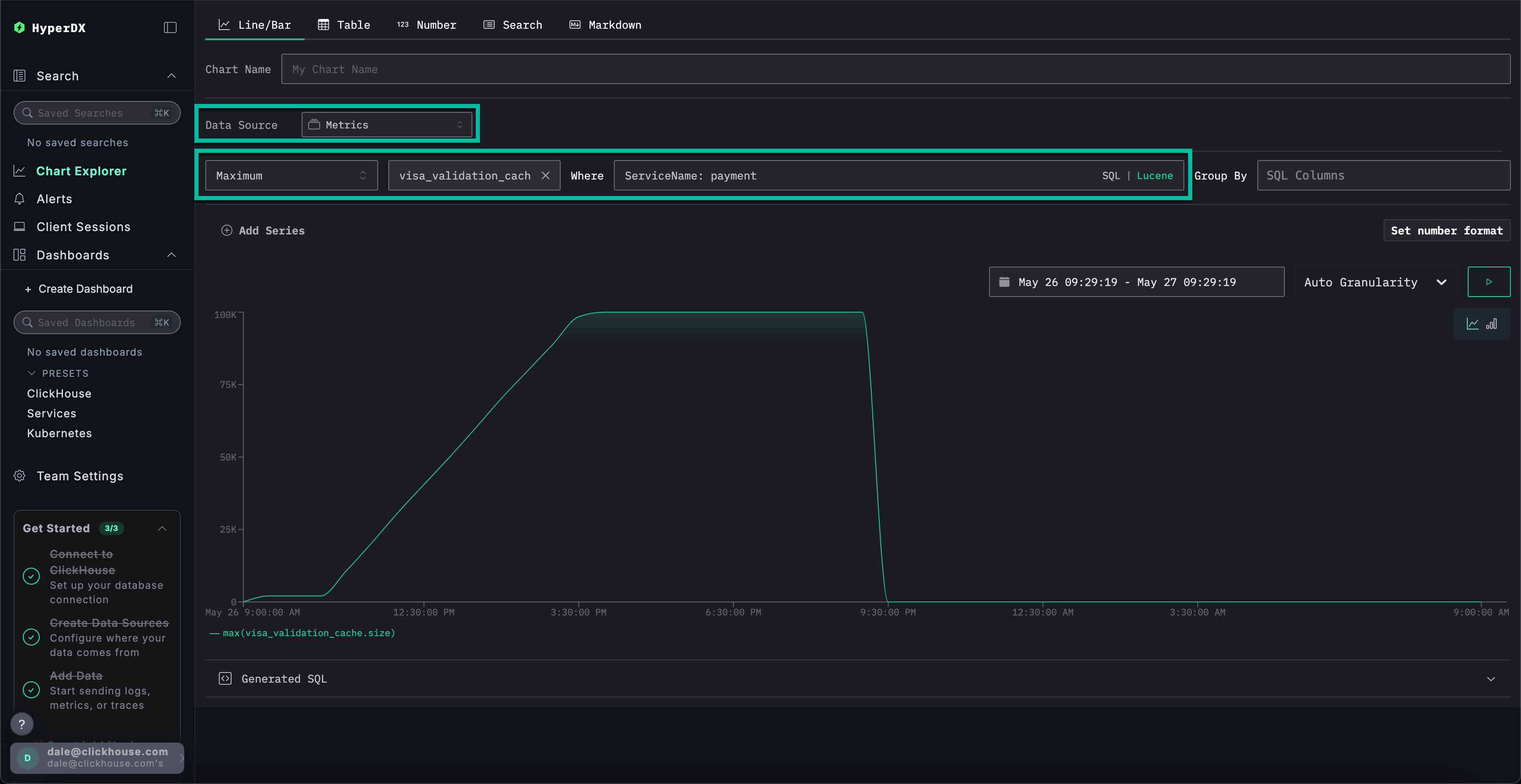Screen dimensions: 1521x784
Task: Click the run query play button
Action: pyautogui.click(x=1488, y=282)
